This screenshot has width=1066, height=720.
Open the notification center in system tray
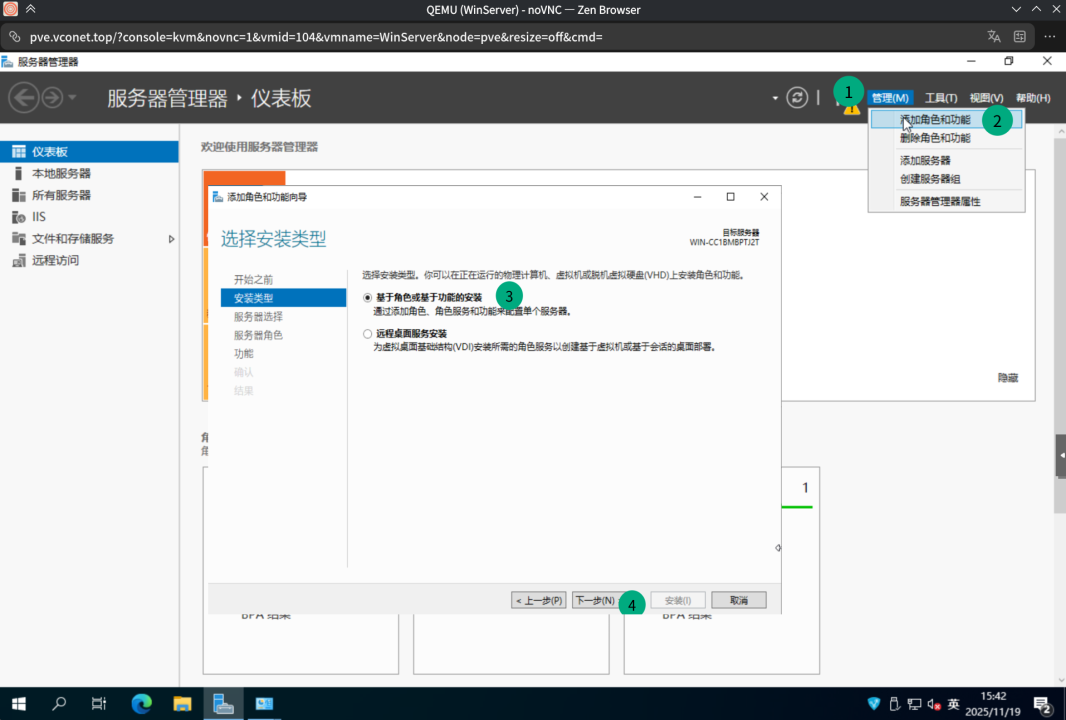pos(1042,704)
